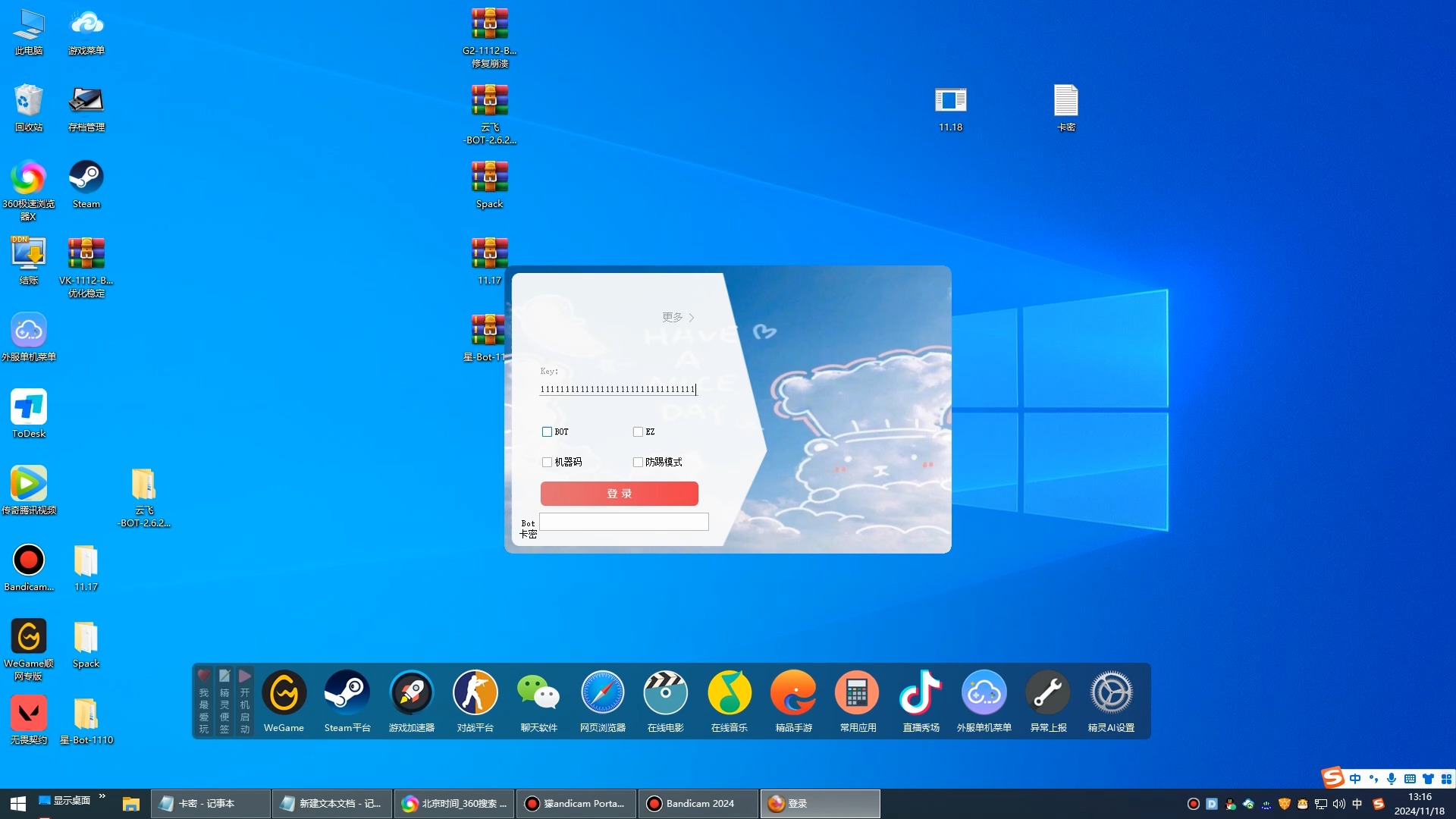
Task: Select the Spack archive on the desktop
Action: [x=489, y=184]
